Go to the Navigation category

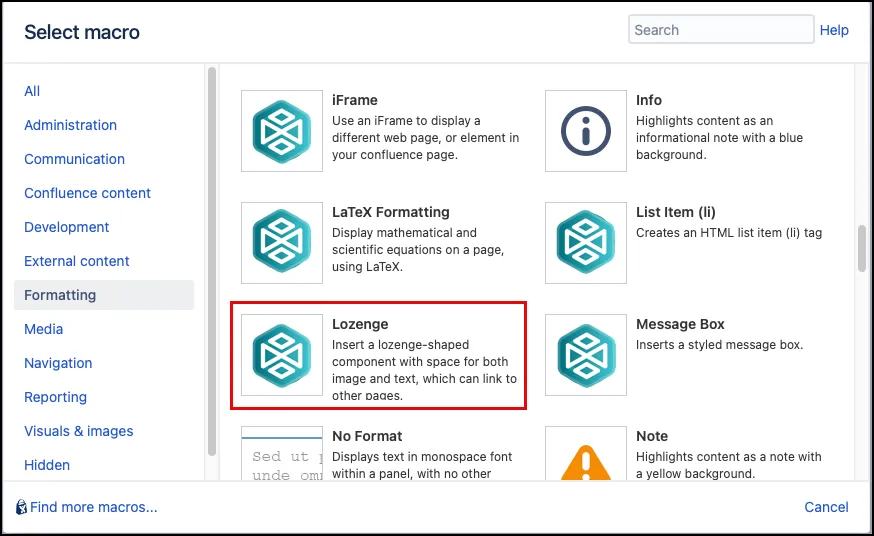click(x=58, y=363)
